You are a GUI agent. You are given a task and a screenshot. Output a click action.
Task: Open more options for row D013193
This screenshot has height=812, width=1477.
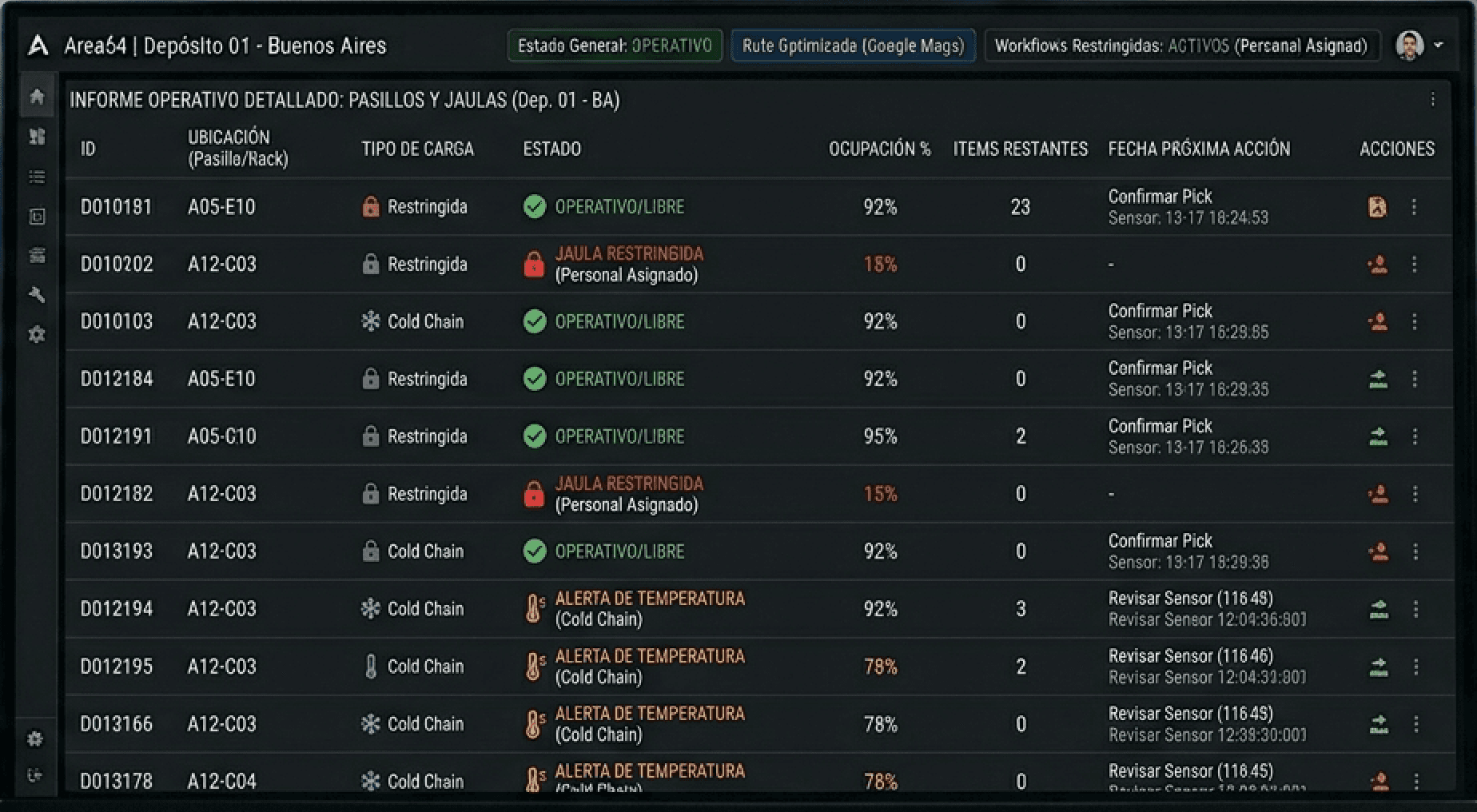coord(1415,551)
